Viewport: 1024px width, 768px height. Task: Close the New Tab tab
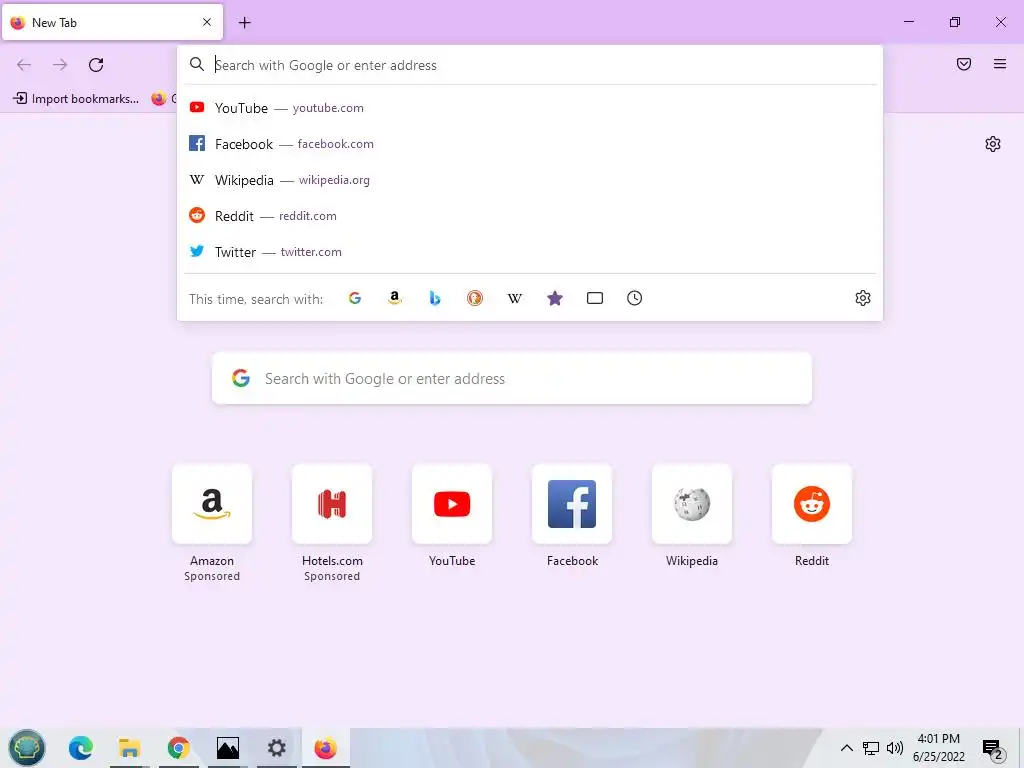207,22
